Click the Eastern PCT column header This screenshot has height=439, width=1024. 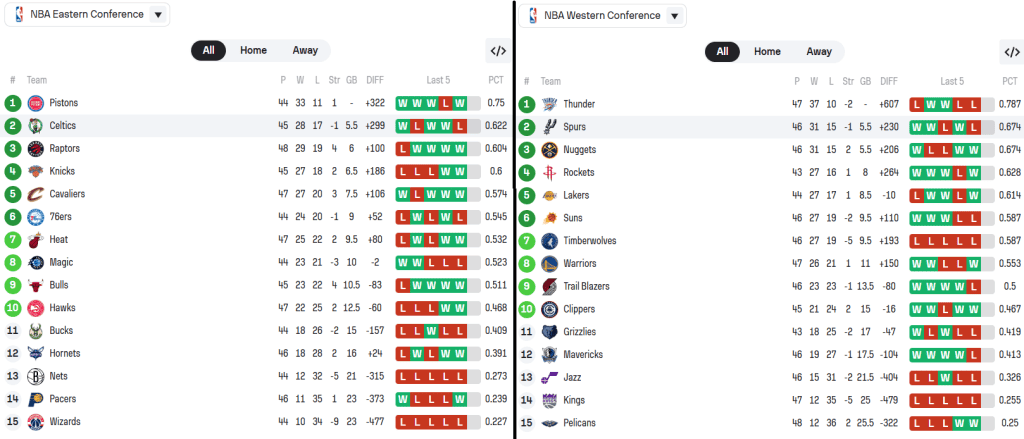click(496, 80)
